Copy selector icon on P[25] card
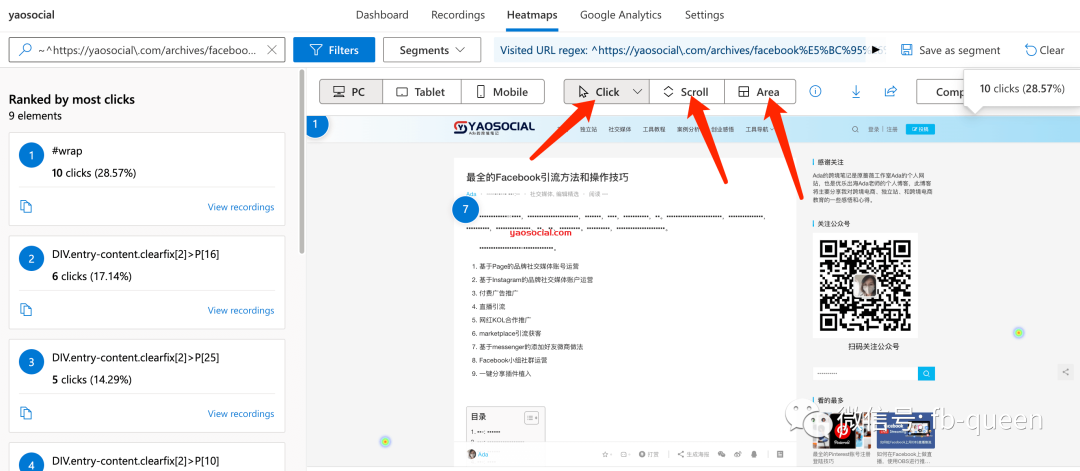1080x471 pixels. pos(26,413)
